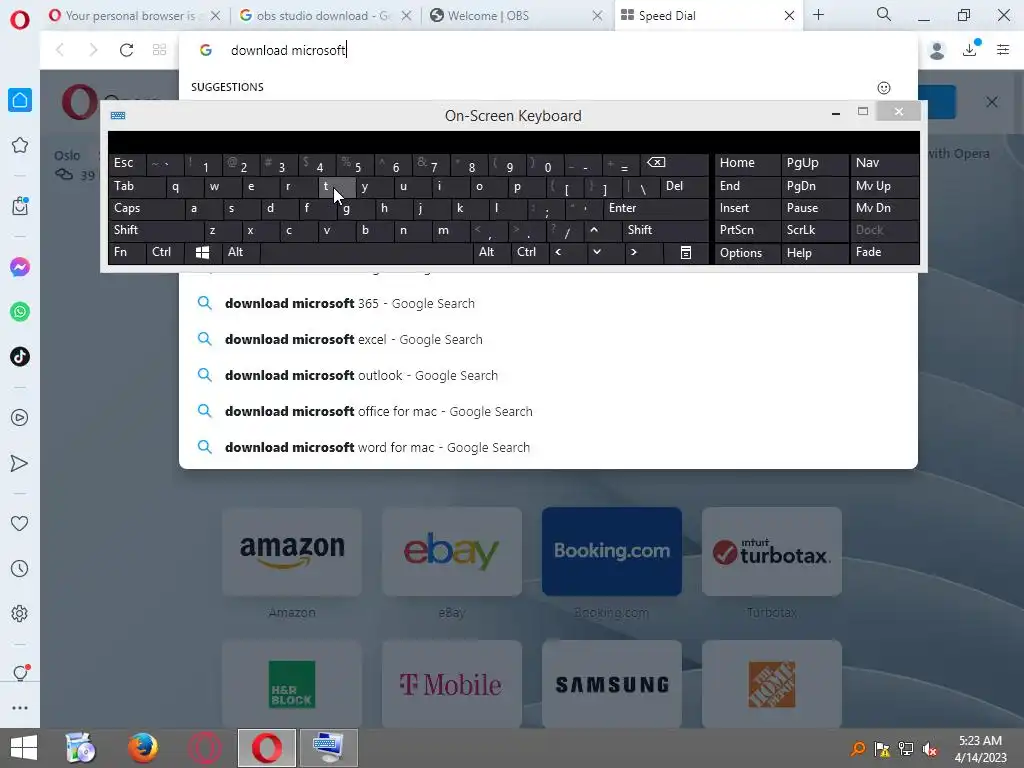Choose 'download microsoft outlook' suggestion
Image resolution: width=1024 pixels, height=768 pixels.
548,376
